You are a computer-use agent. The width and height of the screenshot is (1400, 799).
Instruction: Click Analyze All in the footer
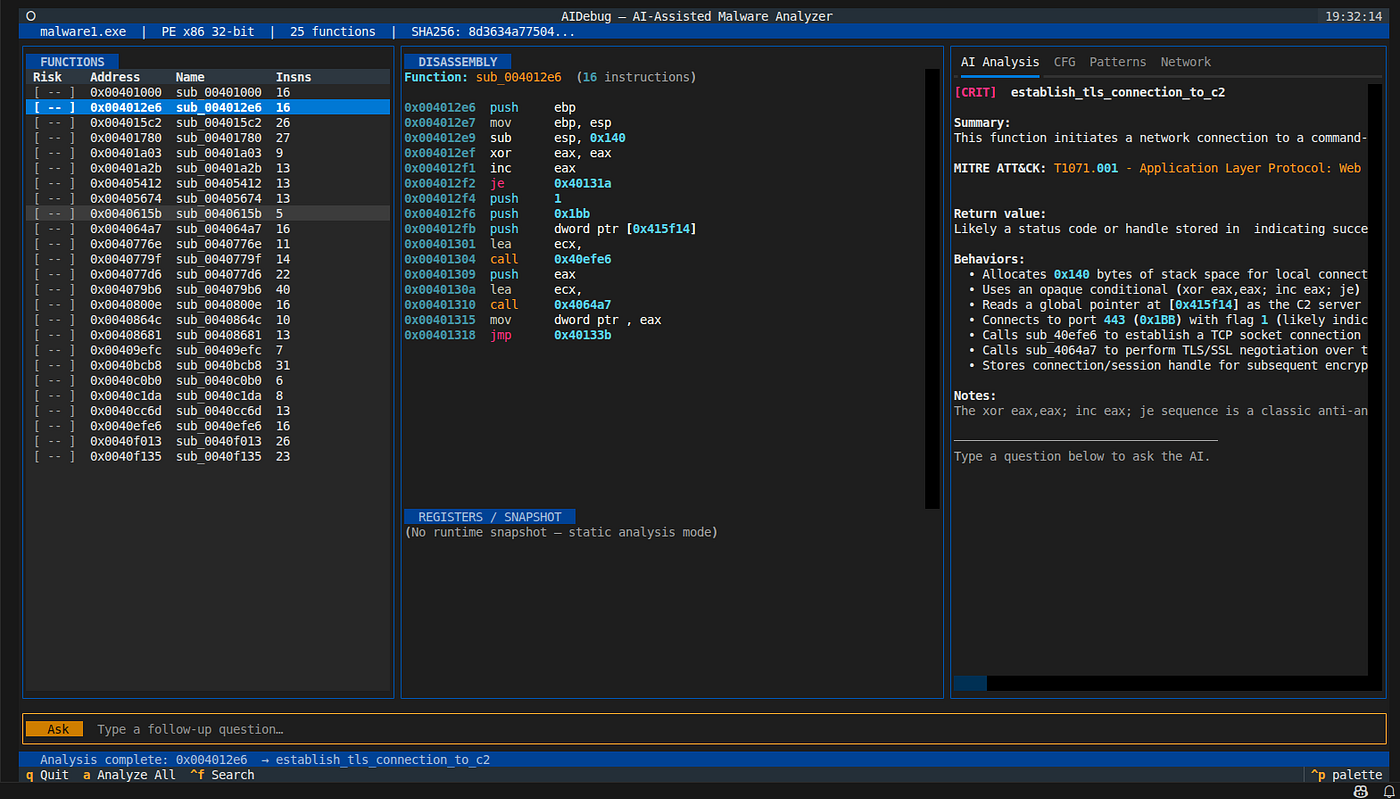coord(129,775)
